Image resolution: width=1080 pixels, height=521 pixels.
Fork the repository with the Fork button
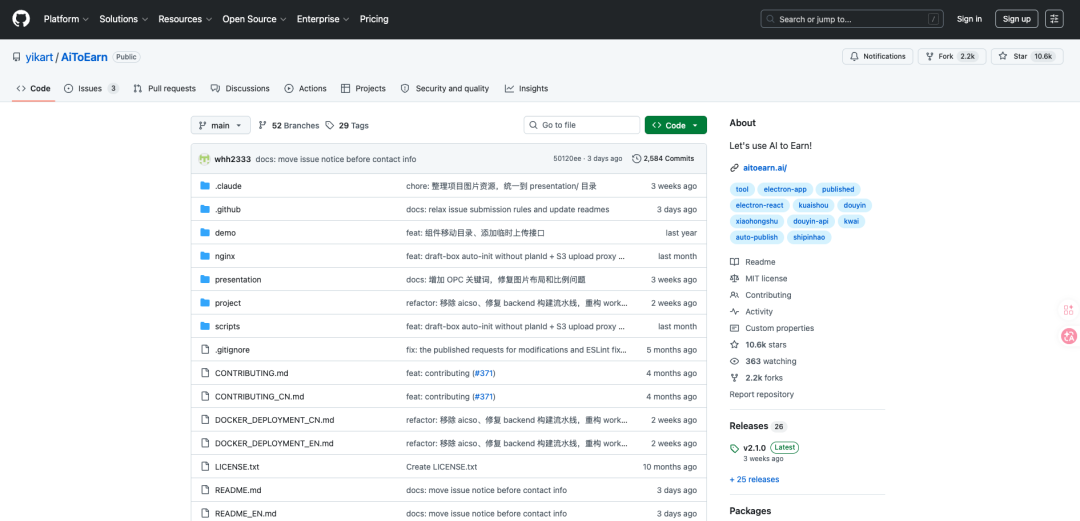click(x=952, y=57)
